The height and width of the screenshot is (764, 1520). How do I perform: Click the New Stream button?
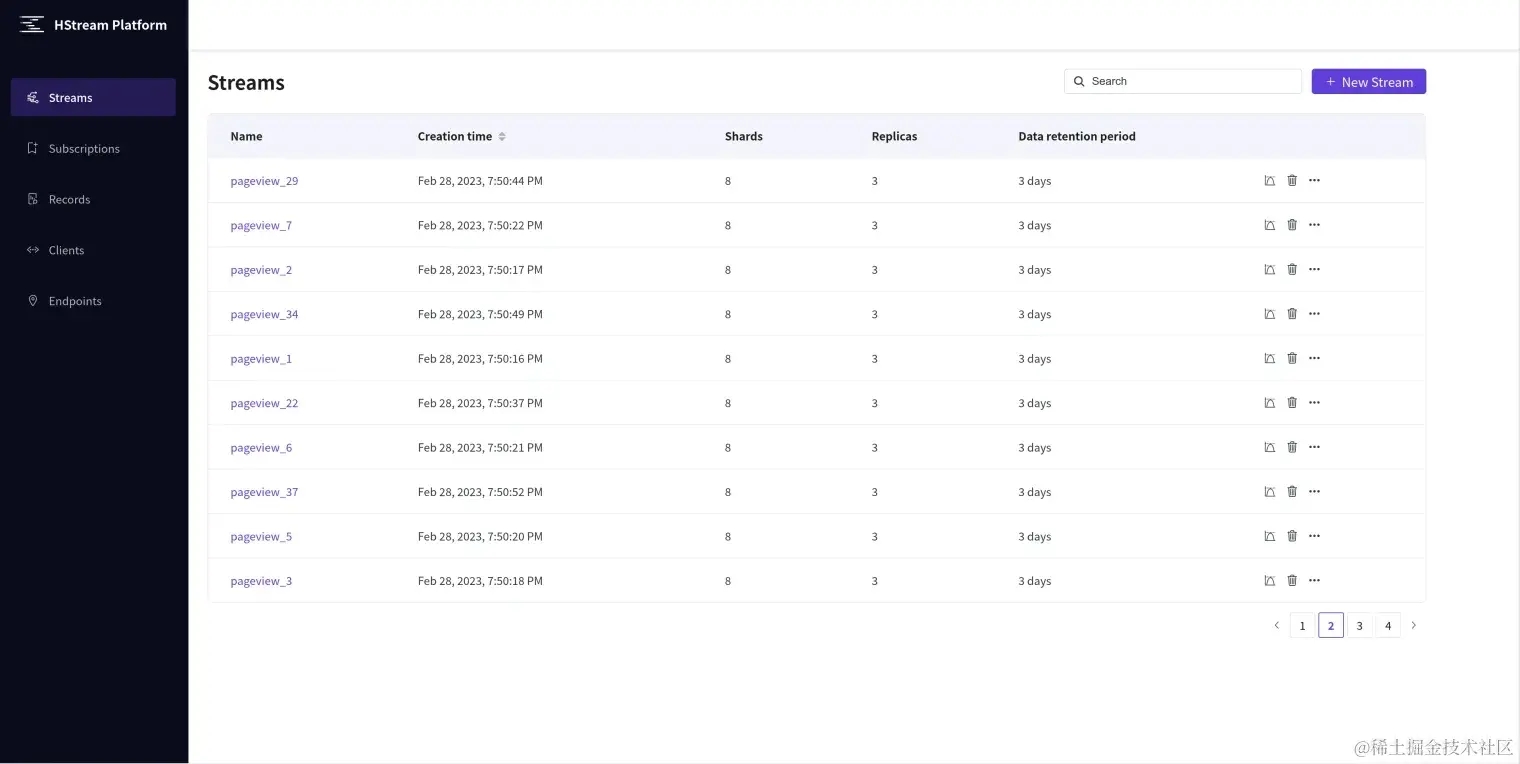(1368, 81)
